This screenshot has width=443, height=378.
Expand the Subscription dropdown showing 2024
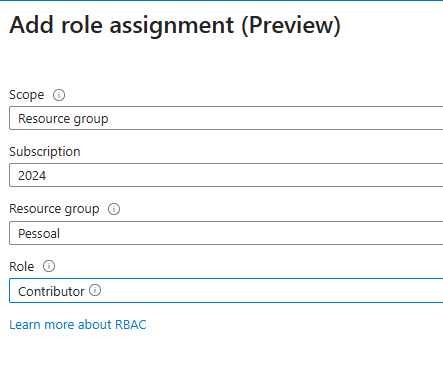tap(226, 175)
